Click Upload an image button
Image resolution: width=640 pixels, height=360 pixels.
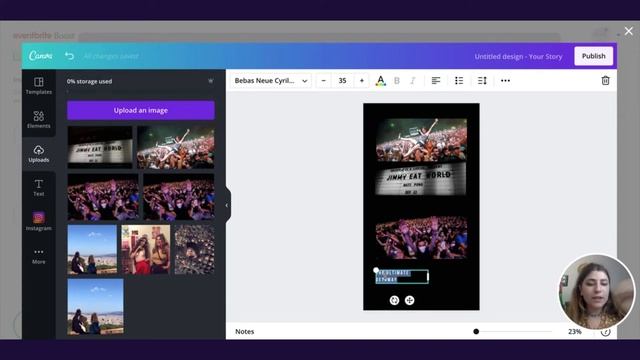(x=141, y=110)
